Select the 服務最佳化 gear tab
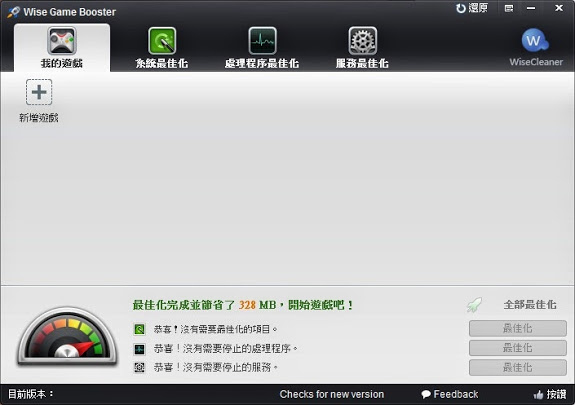This screenshot has height=405, width=575. click(x=362, y=48)
